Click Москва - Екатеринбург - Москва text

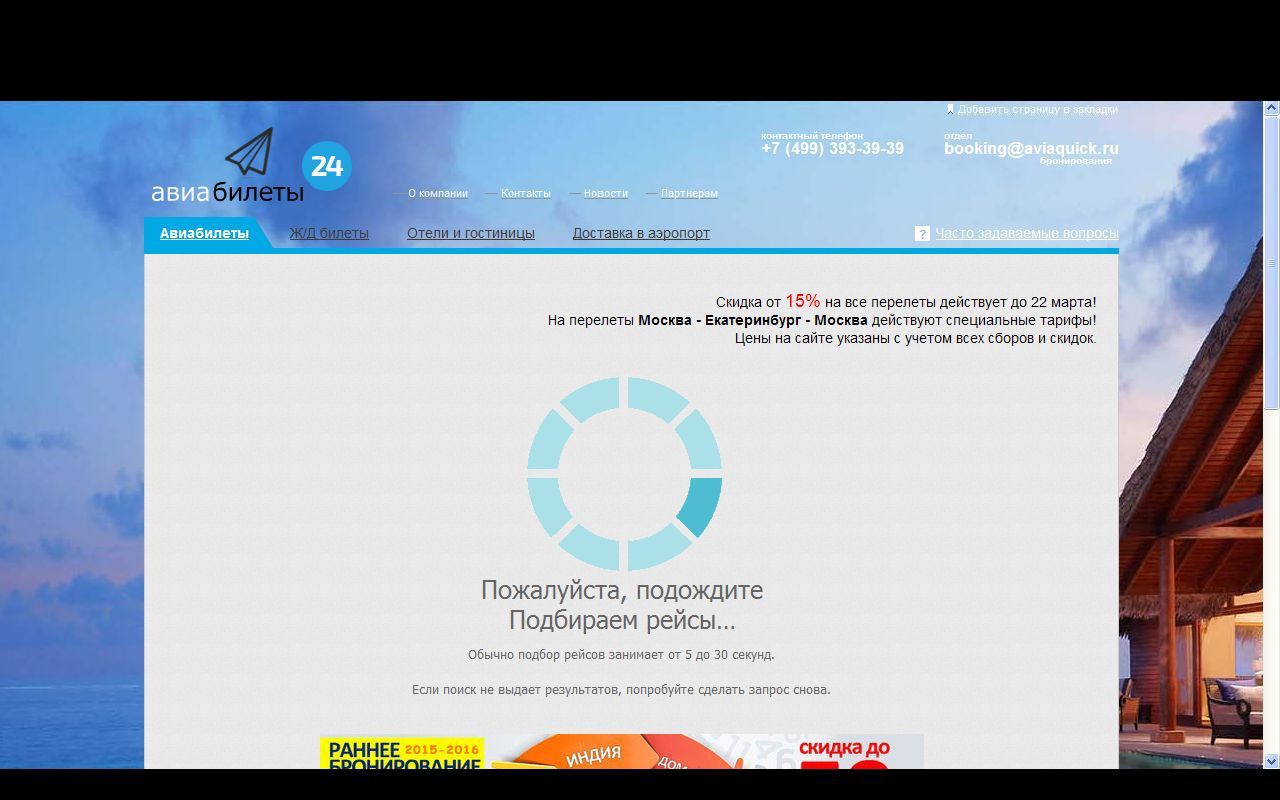(753, 320)
